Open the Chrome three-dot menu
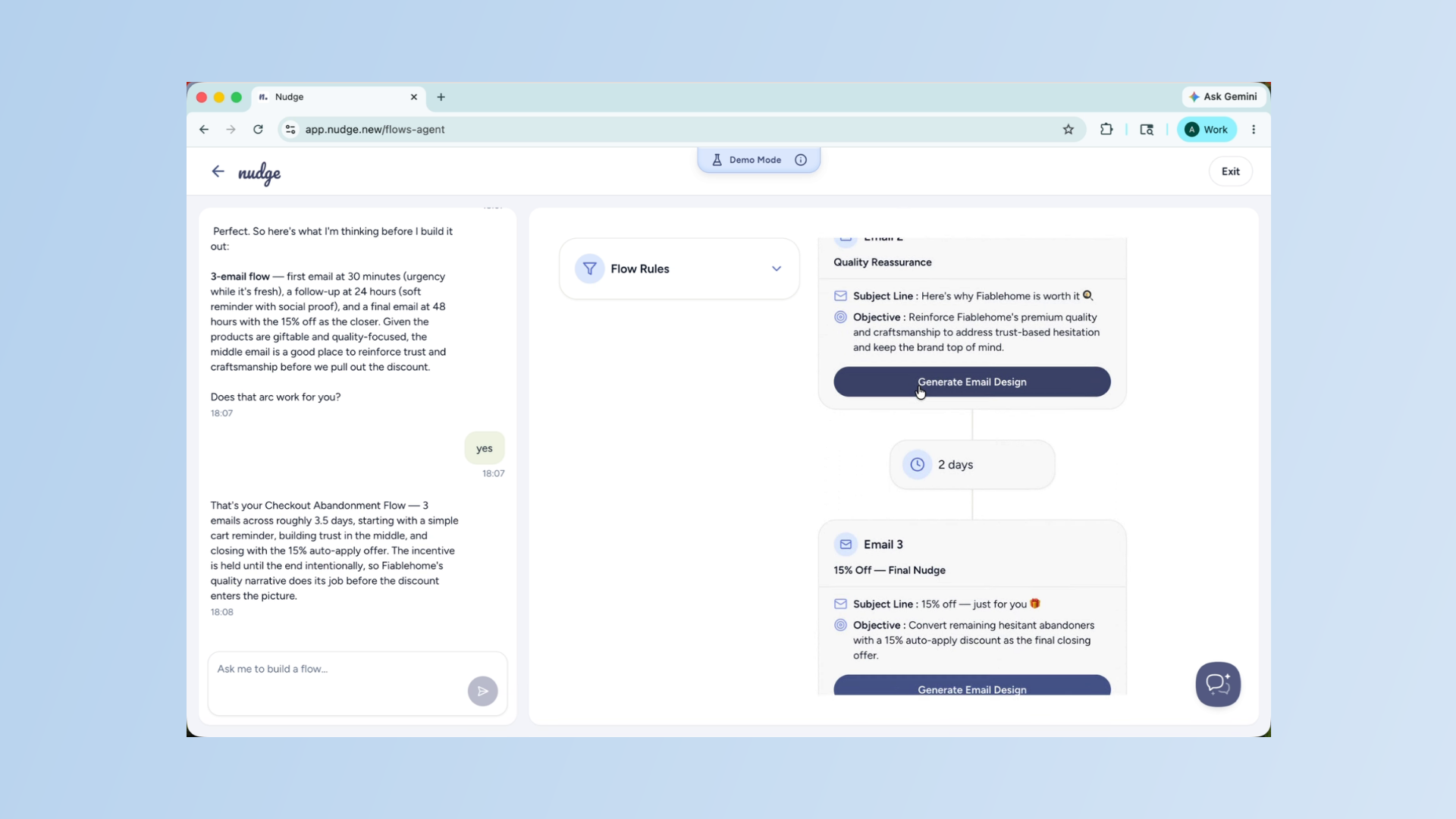The image size is (1456, 819). click(1254, 130)
